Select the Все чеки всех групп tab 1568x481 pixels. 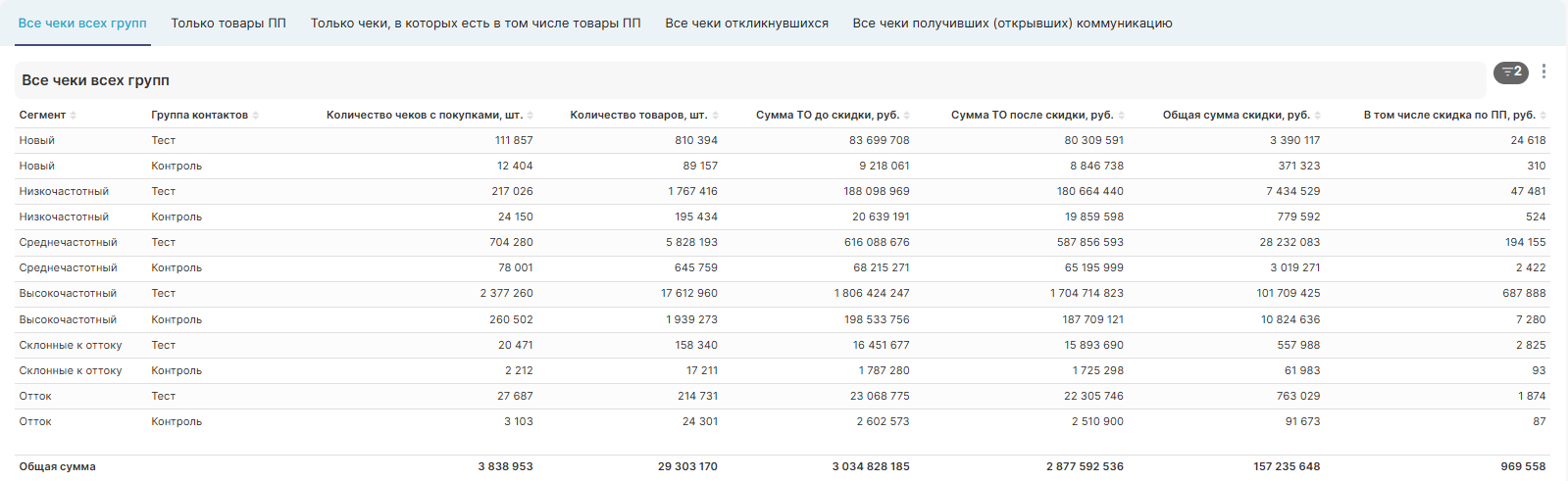point(82,24)
